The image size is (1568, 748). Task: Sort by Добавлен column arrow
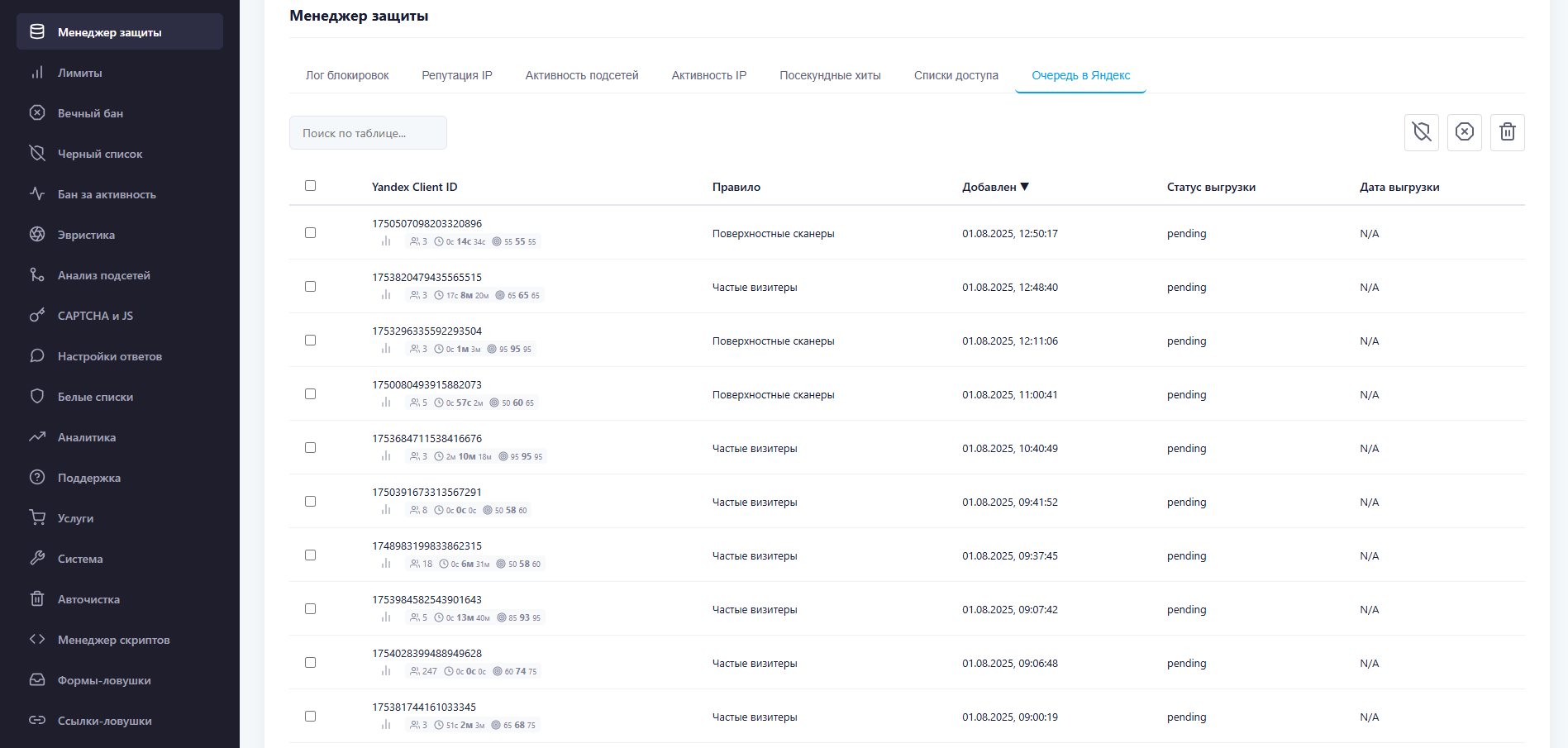(1024, 187)
